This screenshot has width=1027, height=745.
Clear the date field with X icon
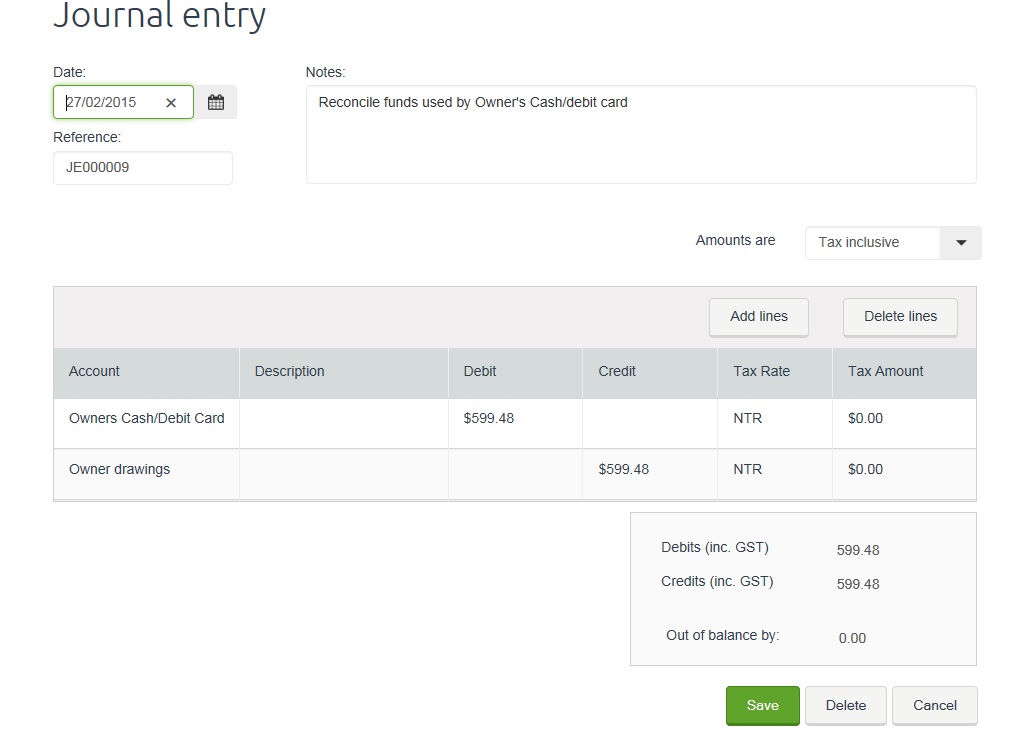tap(171, 103)
